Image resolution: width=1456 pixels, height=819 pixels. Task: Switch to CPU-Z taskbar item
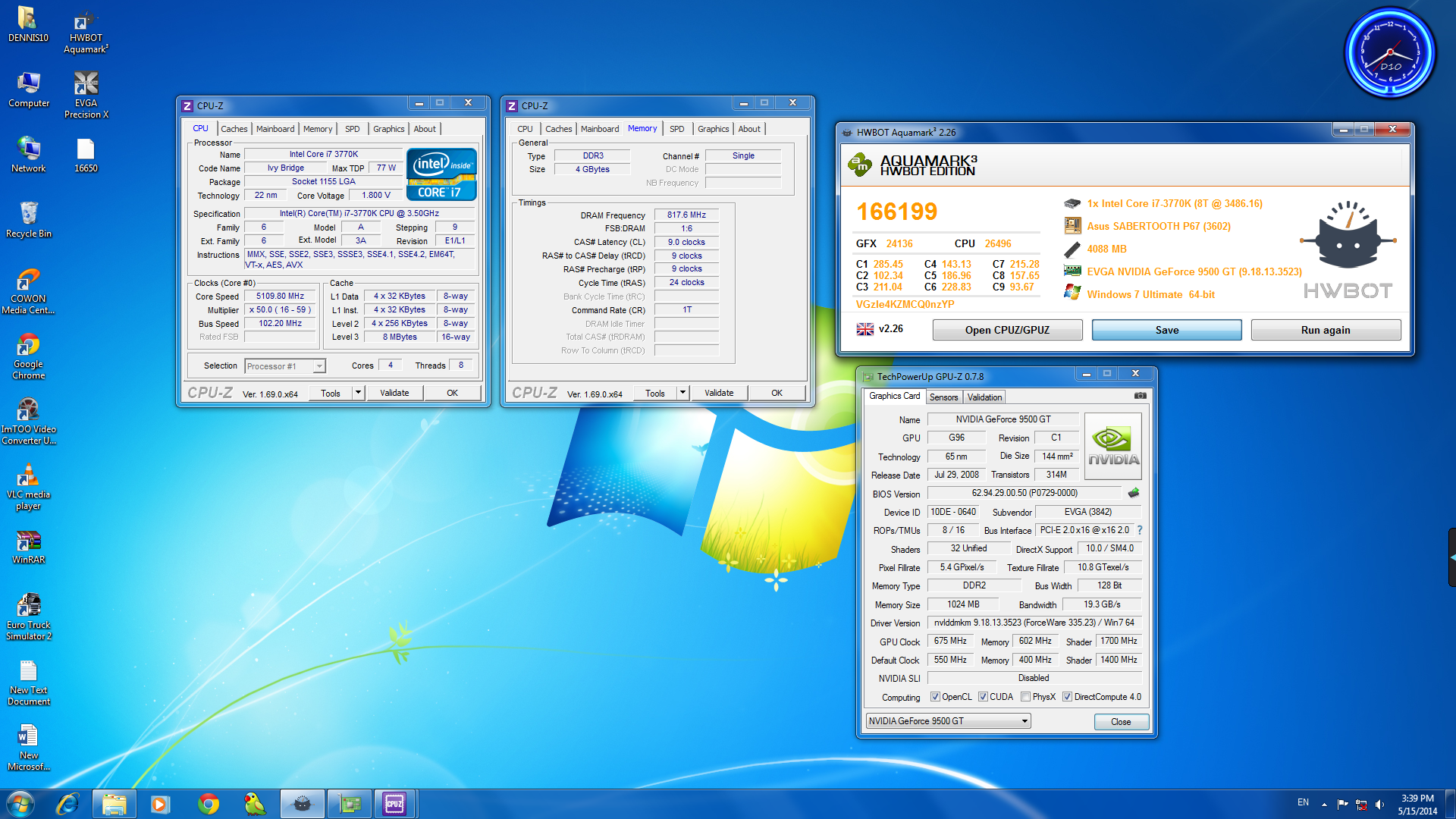point(394,803)
